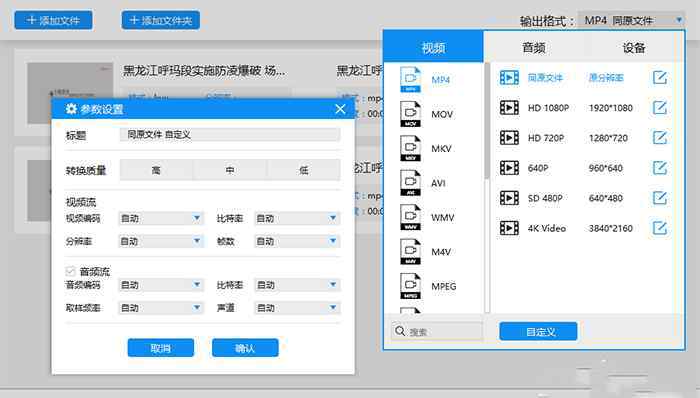Viewport: 700px width, 398px height.
Task: Close the 参数设置 dialog
Action: click(x=340, y=109)
